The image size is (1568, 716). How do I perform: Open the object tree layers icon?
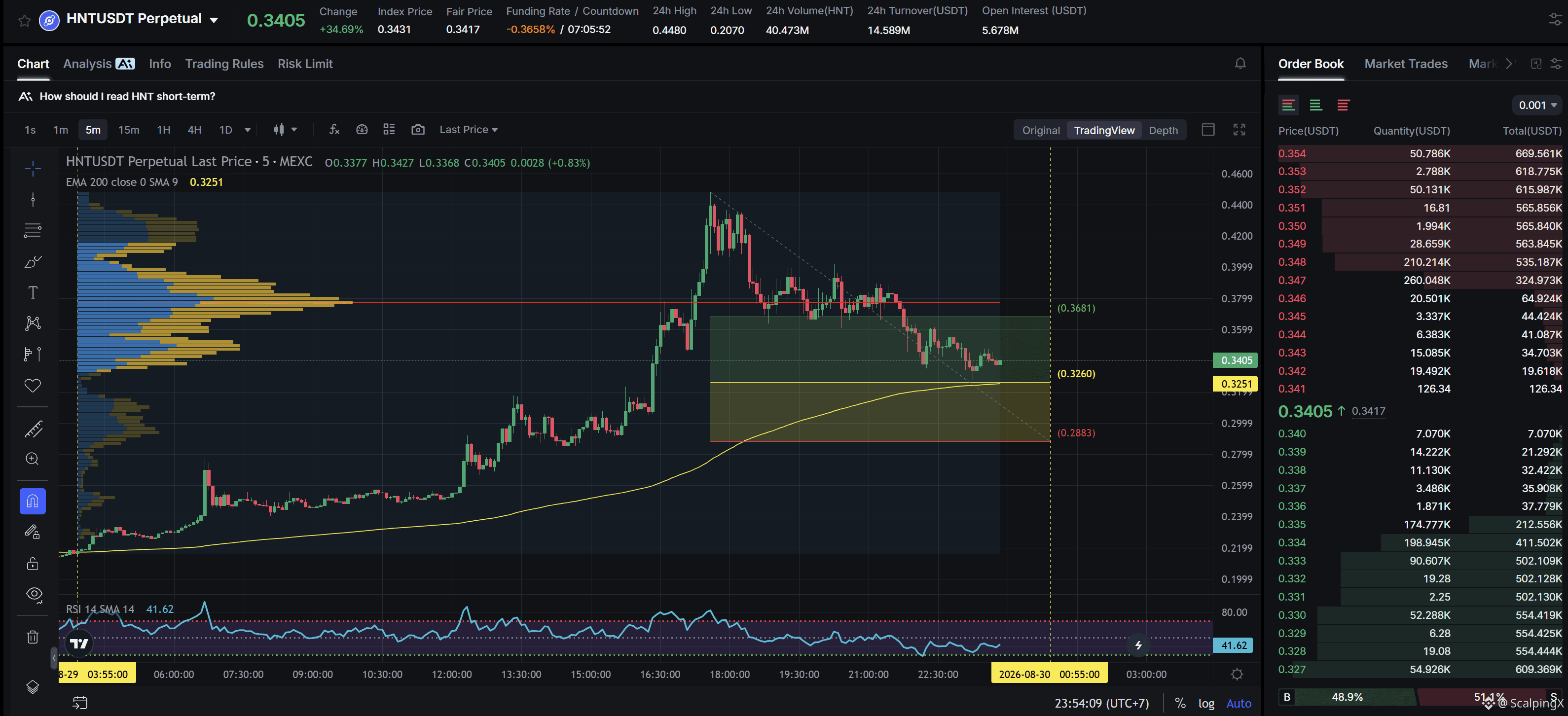pyautogui.click(x=33, y=687)
